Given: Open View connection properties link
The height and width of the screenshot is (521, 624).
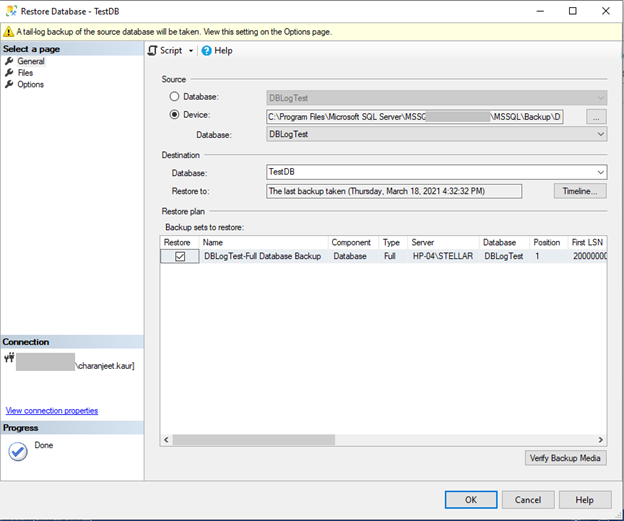Looking at the screenshot, I should point(52,411).
